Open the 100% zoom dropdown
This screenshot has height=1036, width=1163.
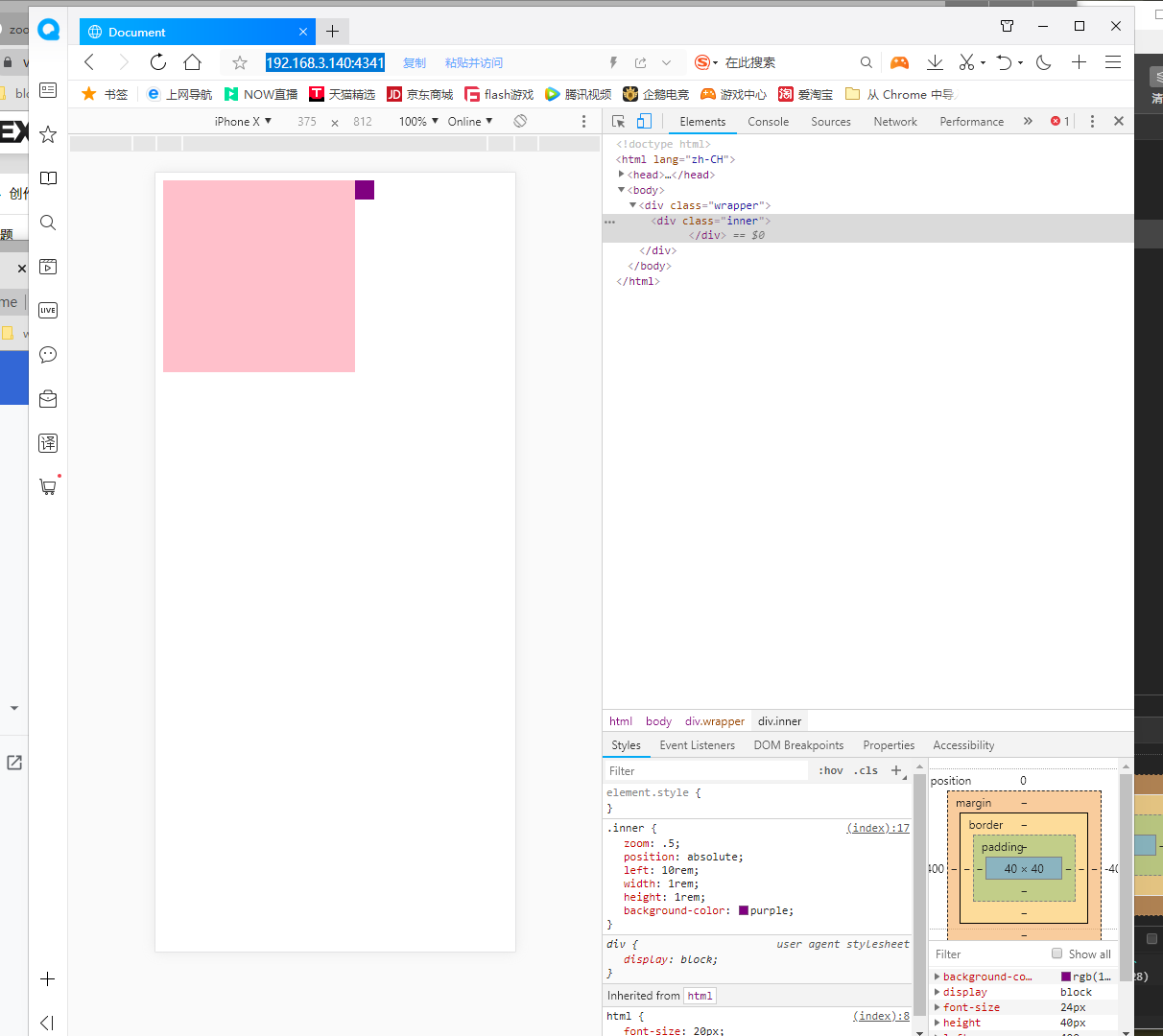[418, 122]
